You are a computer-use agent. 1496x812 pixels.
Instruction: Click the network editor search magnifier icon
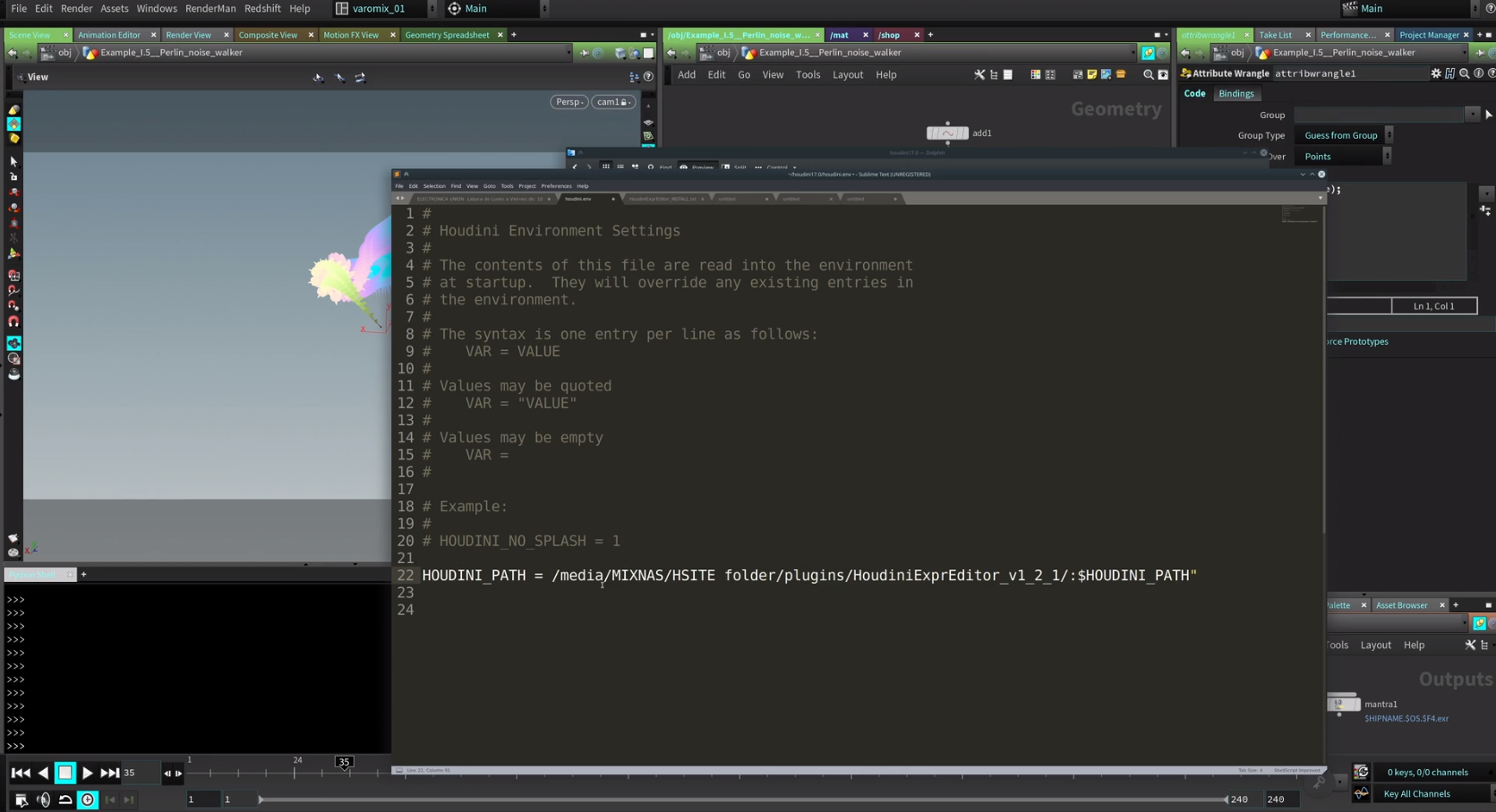pyautogui.click(x=1148, y=75)
